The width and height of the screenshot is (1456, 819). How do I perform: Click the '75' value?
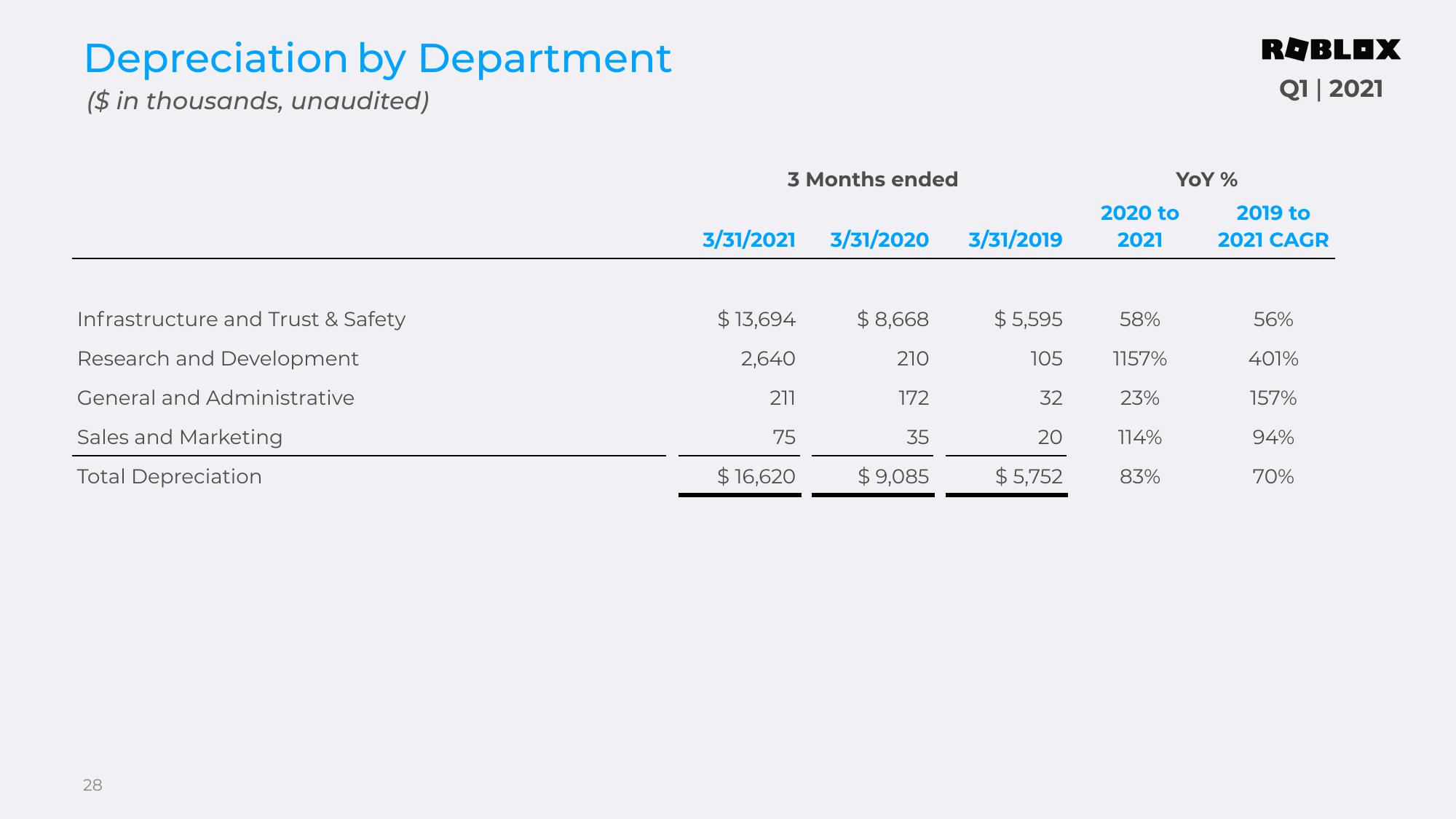point(784,437)
